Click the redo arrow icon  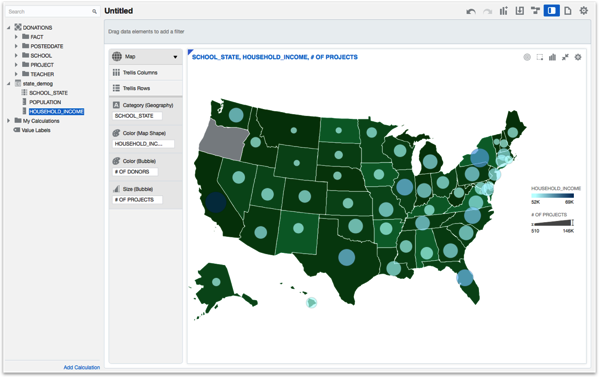tap(487, 11)
